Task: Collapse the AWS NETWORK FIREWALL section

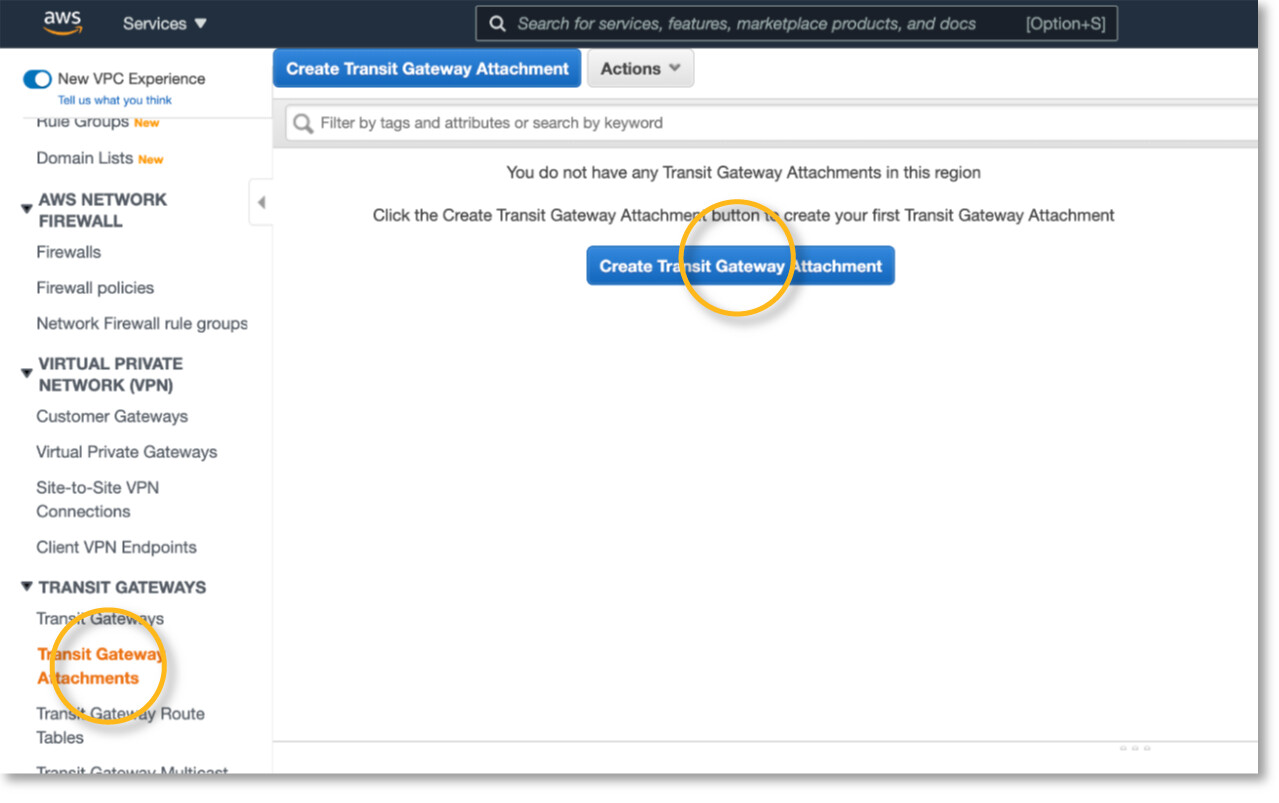Action: [26, 198]
